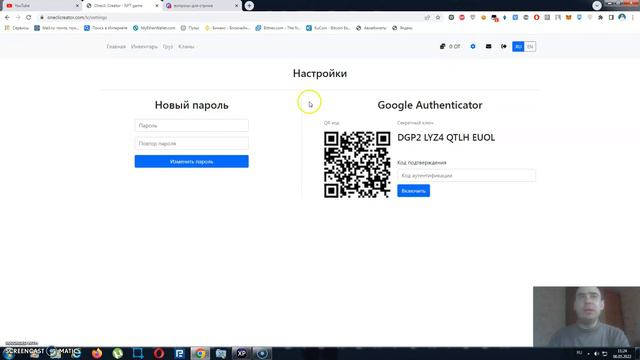
Task: Open the Кланы navigation item
Action: pyautogui.click(x=186, y=47)
